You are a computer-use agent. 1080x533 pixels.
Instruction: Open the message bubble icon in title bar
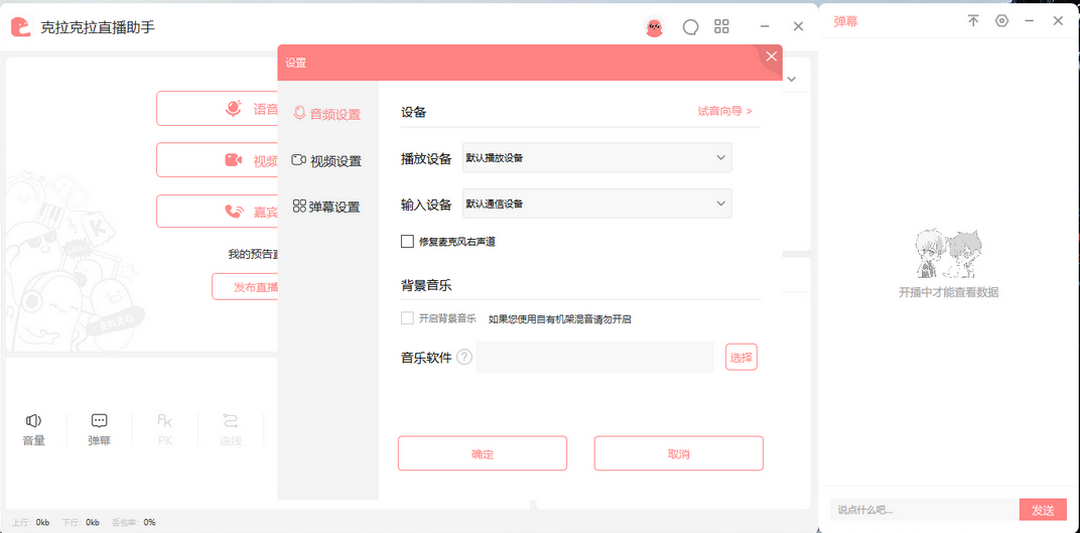690,28
